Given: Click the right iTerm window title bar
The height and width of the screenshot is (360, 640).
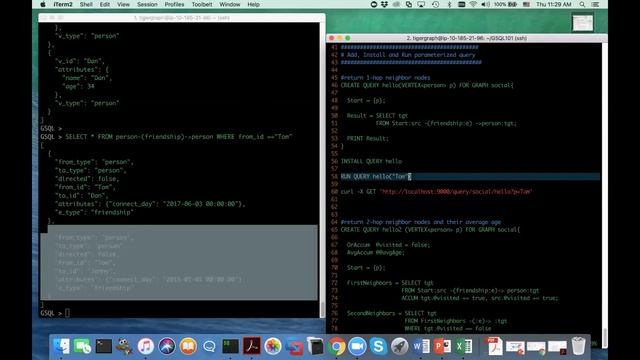Looking at the screenshot, I should tap(467, 38).
